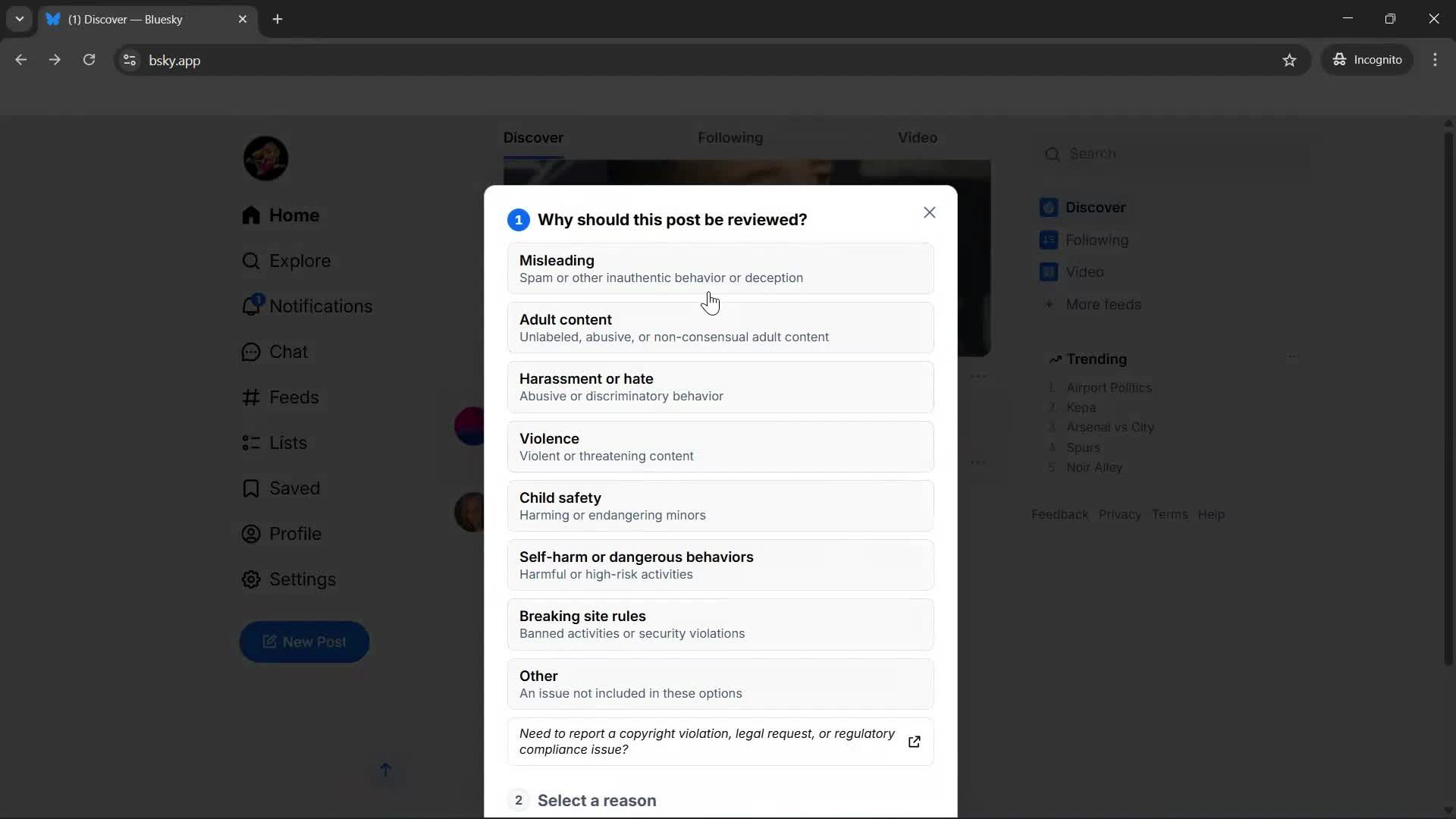Open your Profile
The image size is (1456, 819).
pyautogui.click(x=297, y=534)
